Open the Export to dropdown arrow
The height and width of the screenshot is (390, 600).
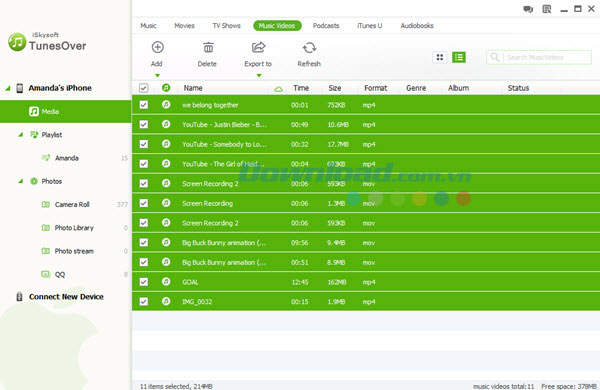[259, 75]
